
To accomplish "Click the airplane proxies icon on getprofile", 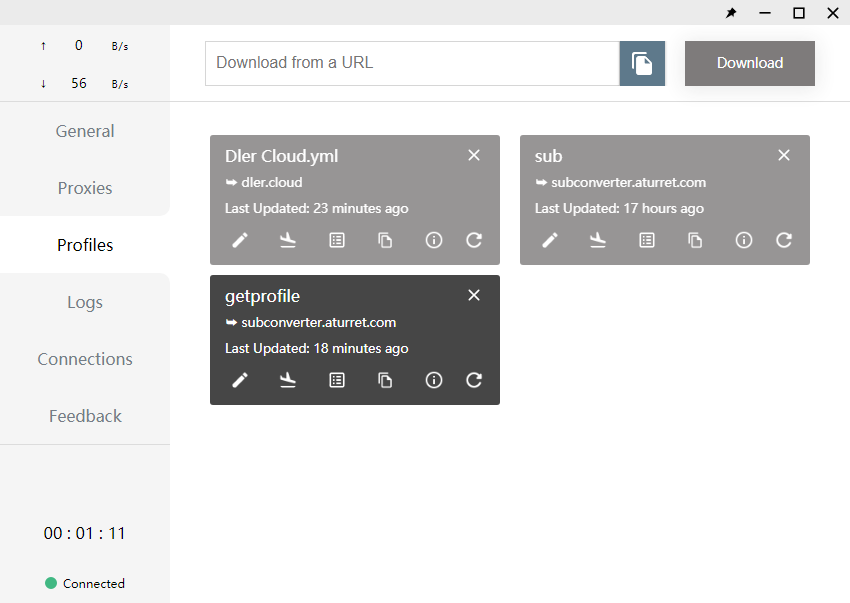I will [x=288, y=380].
